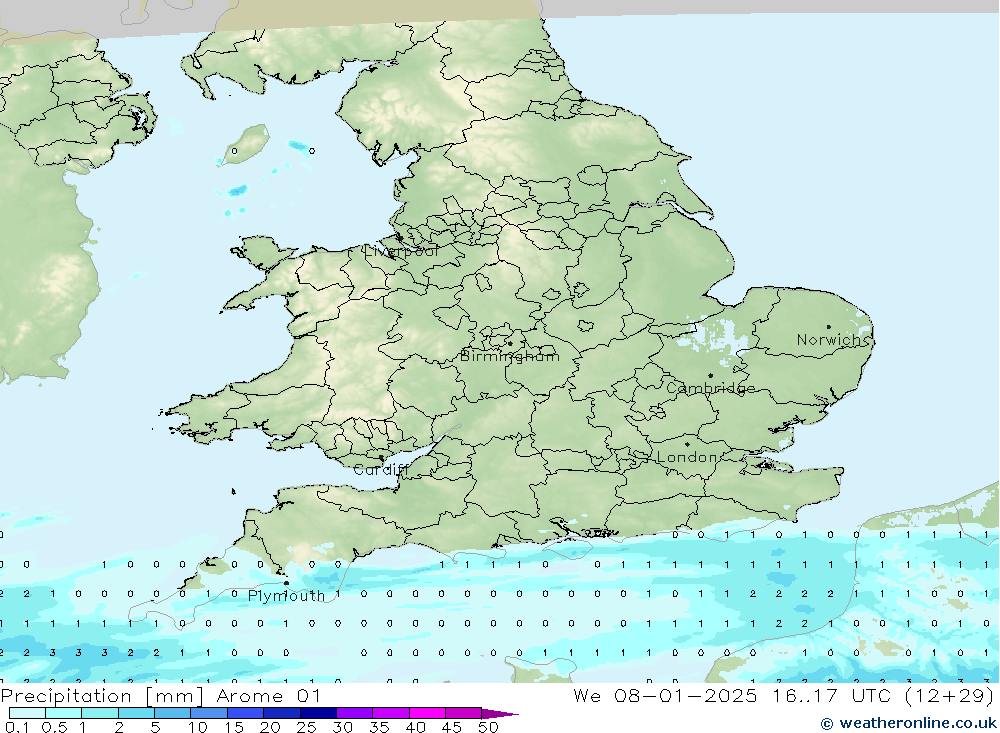Select the Birmingham city label

(x=509, y=356)
